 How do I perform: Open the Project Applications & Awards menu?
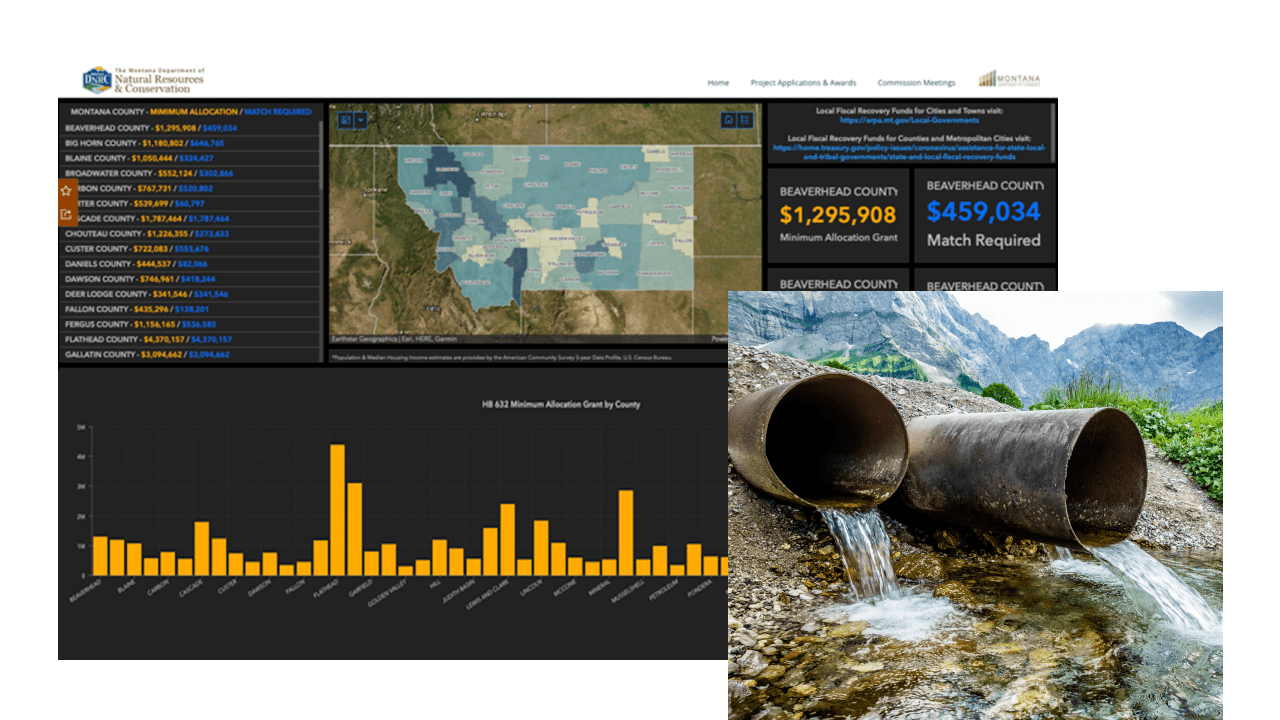(803, 83)
